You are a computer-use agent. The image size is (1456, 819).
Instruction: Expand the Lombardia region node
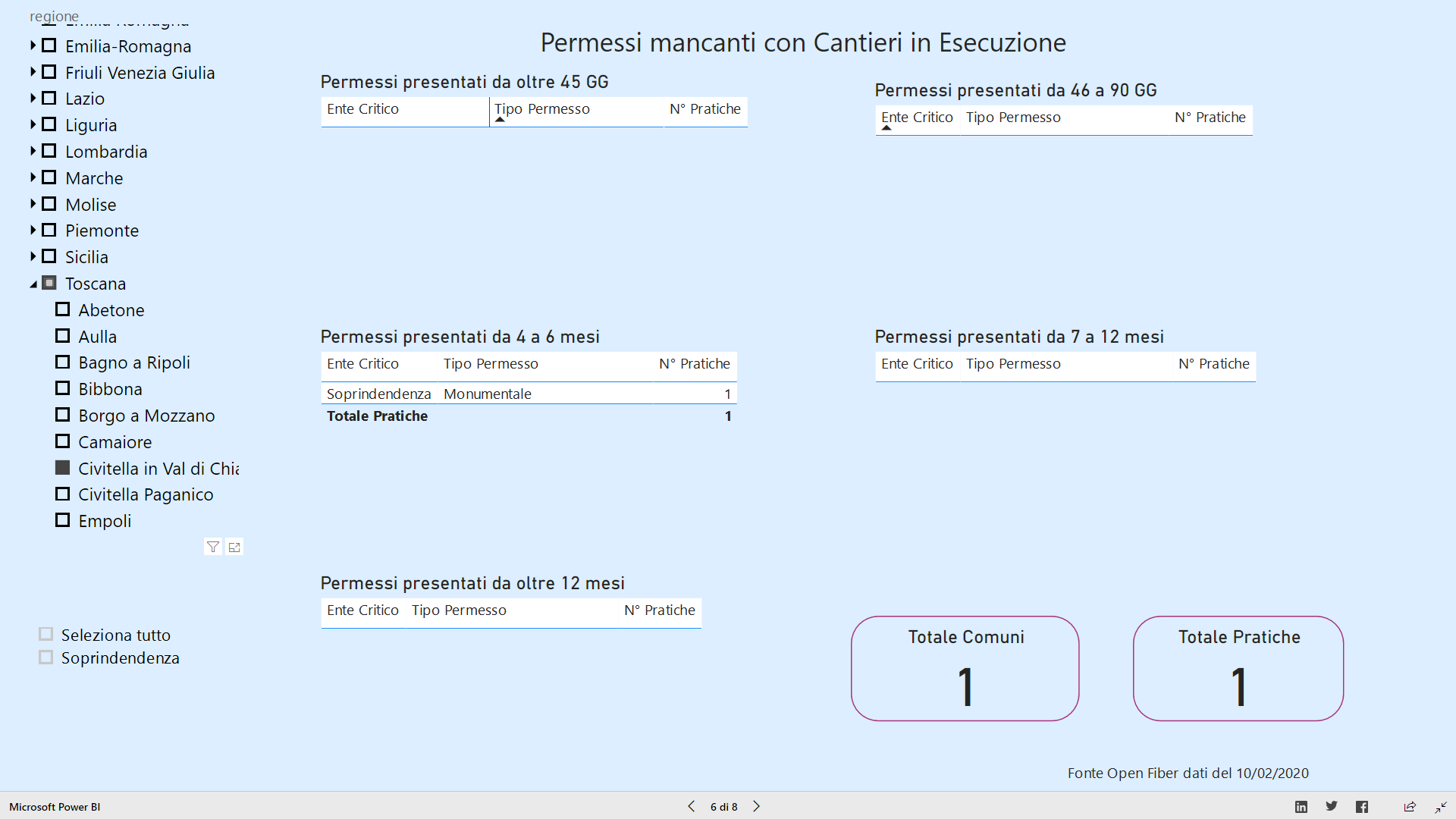[x=33, y=151]
